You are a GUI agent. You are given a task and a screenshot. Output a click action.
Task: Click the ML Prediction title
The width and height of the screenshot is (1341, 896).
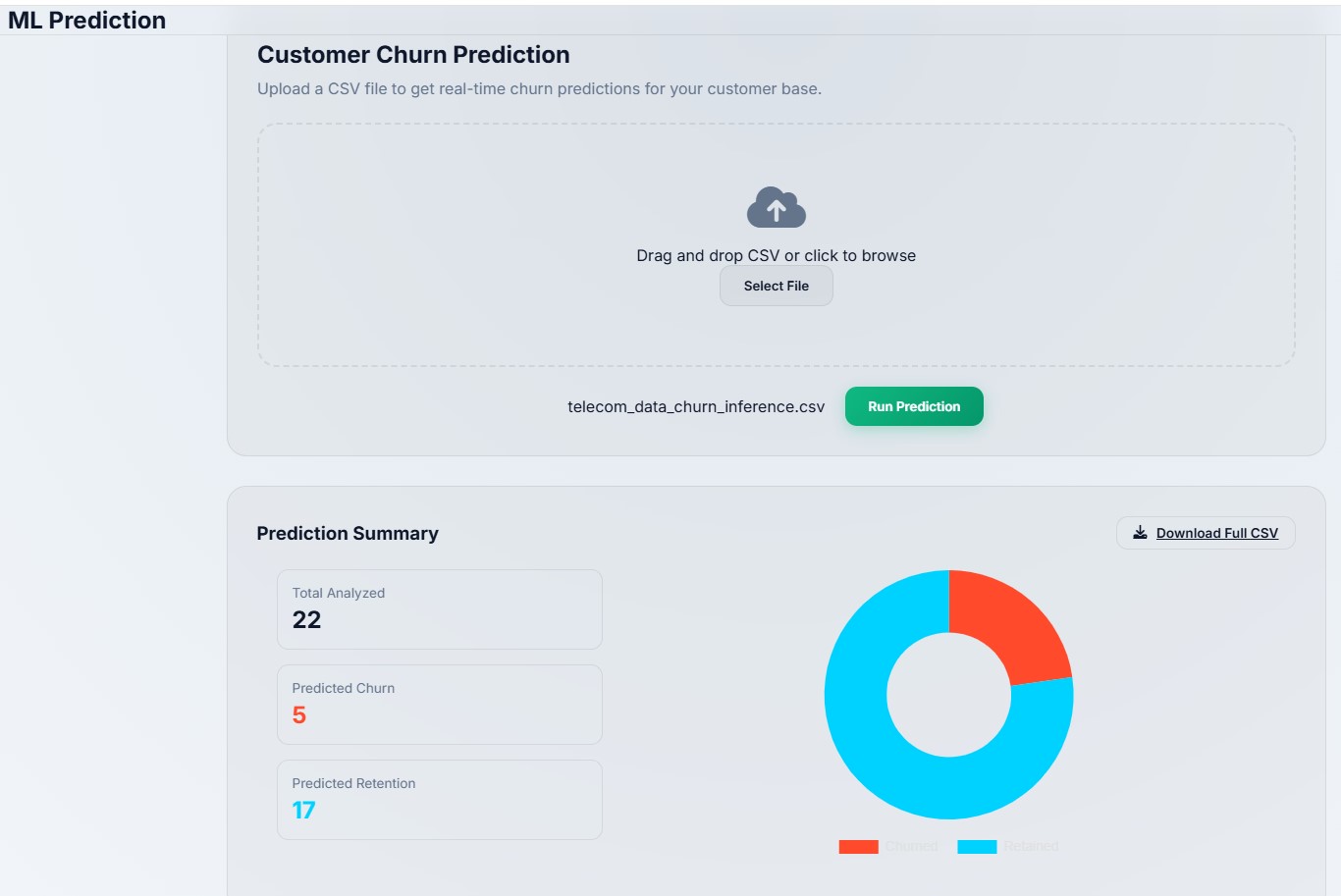click(86, 21)
